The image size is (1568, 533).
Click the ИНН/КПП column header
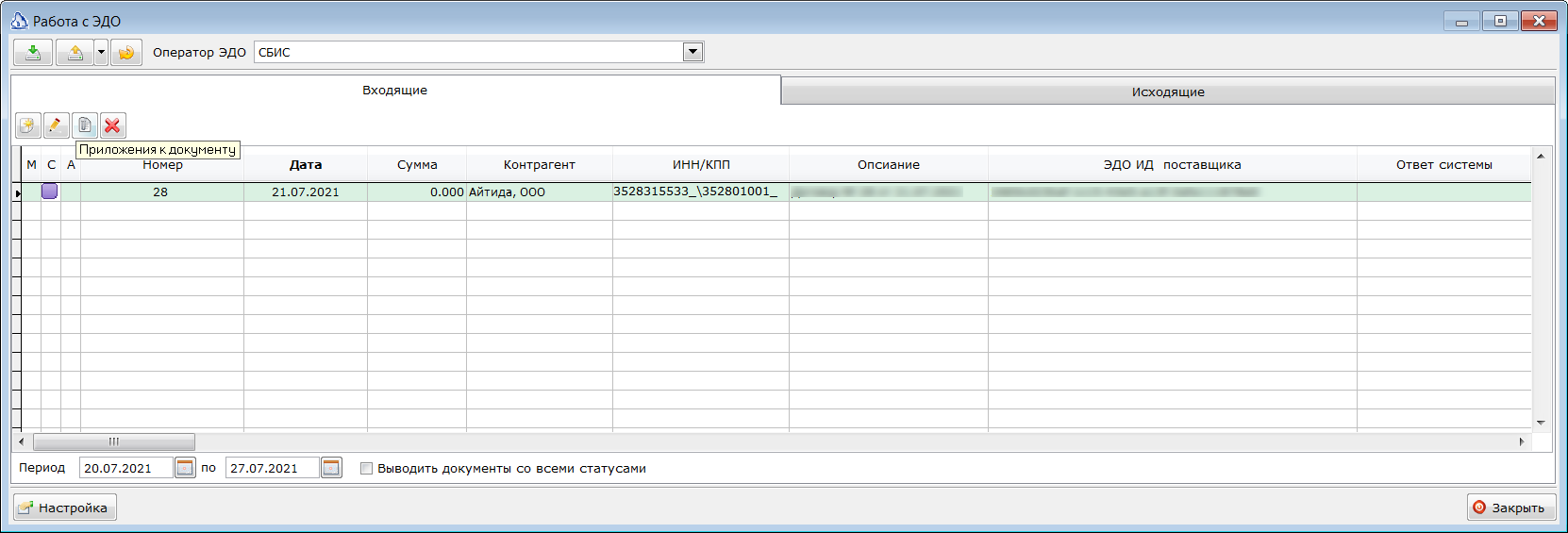pos(701,165)
